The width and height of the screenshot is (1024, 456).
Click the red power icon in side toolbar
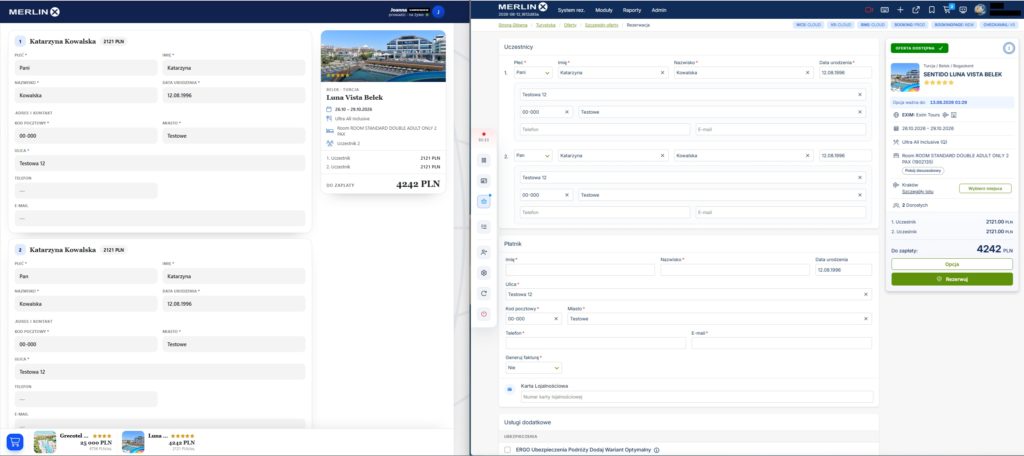(484, 314)
